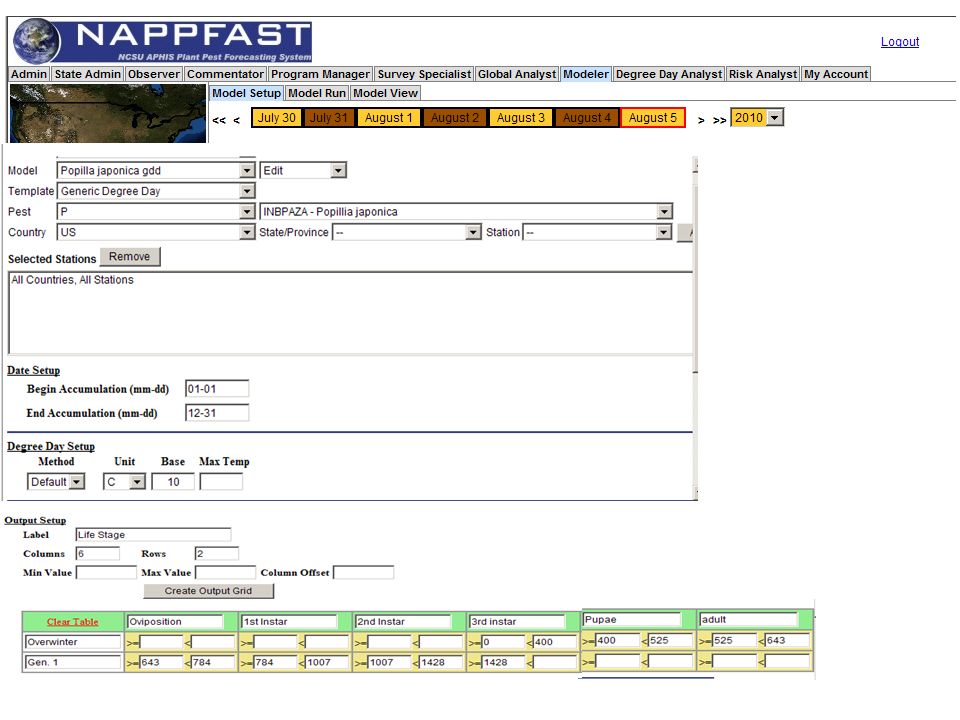Click the End Accumulation date field
Screen dimensions: 960x720
[x=217, y=413]
